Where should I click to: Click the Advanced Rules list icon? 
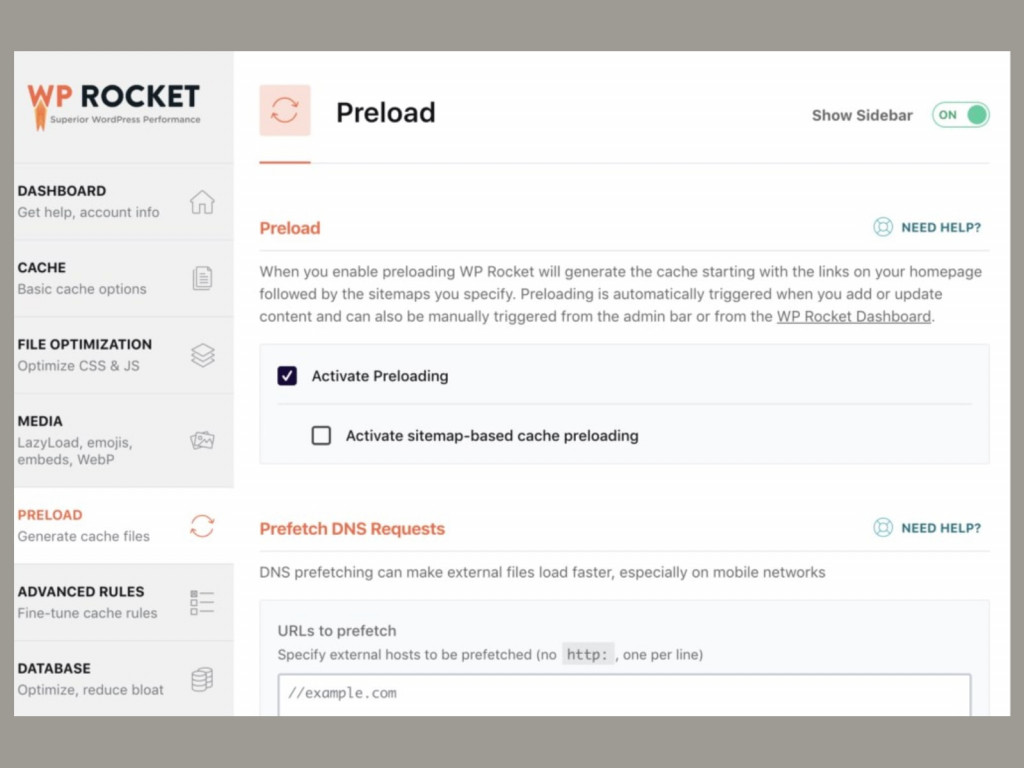[x=203, y=601]
